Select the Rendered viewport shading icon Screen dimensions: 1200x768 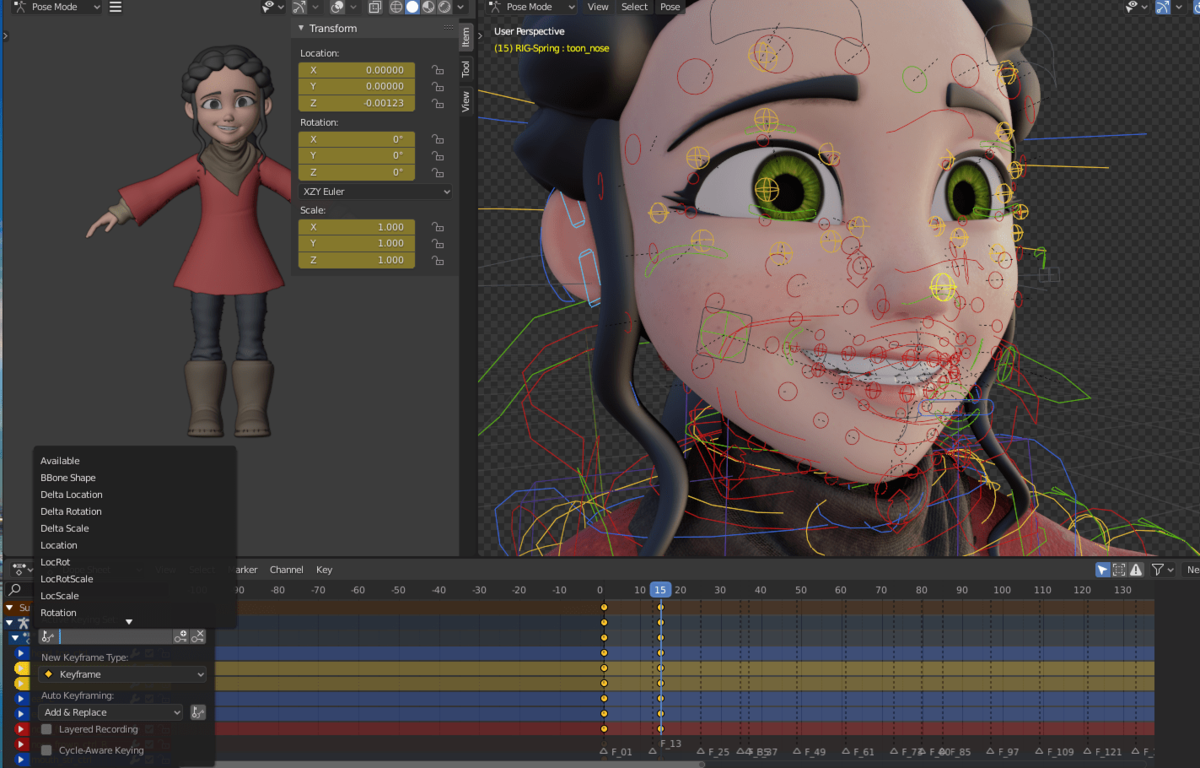444,8
